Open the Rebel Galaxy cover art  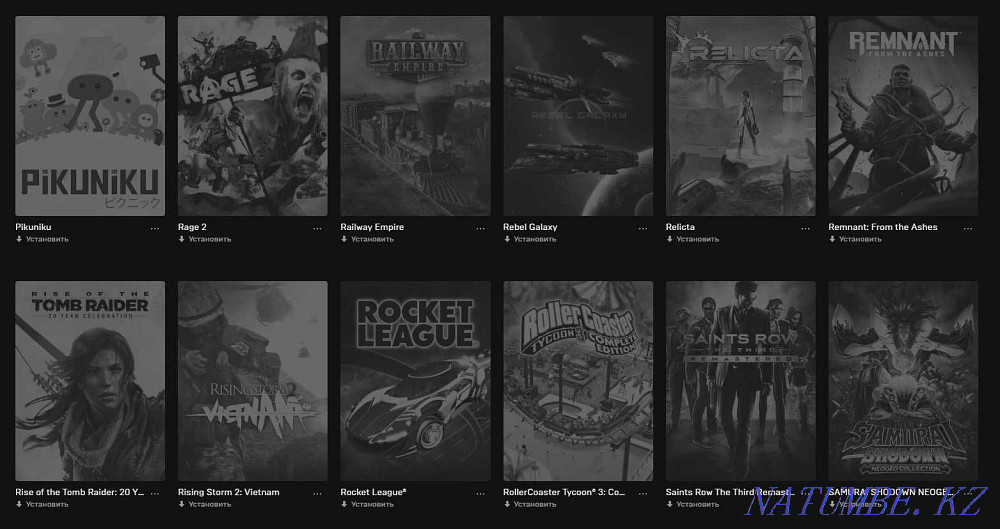coord(578,116)
